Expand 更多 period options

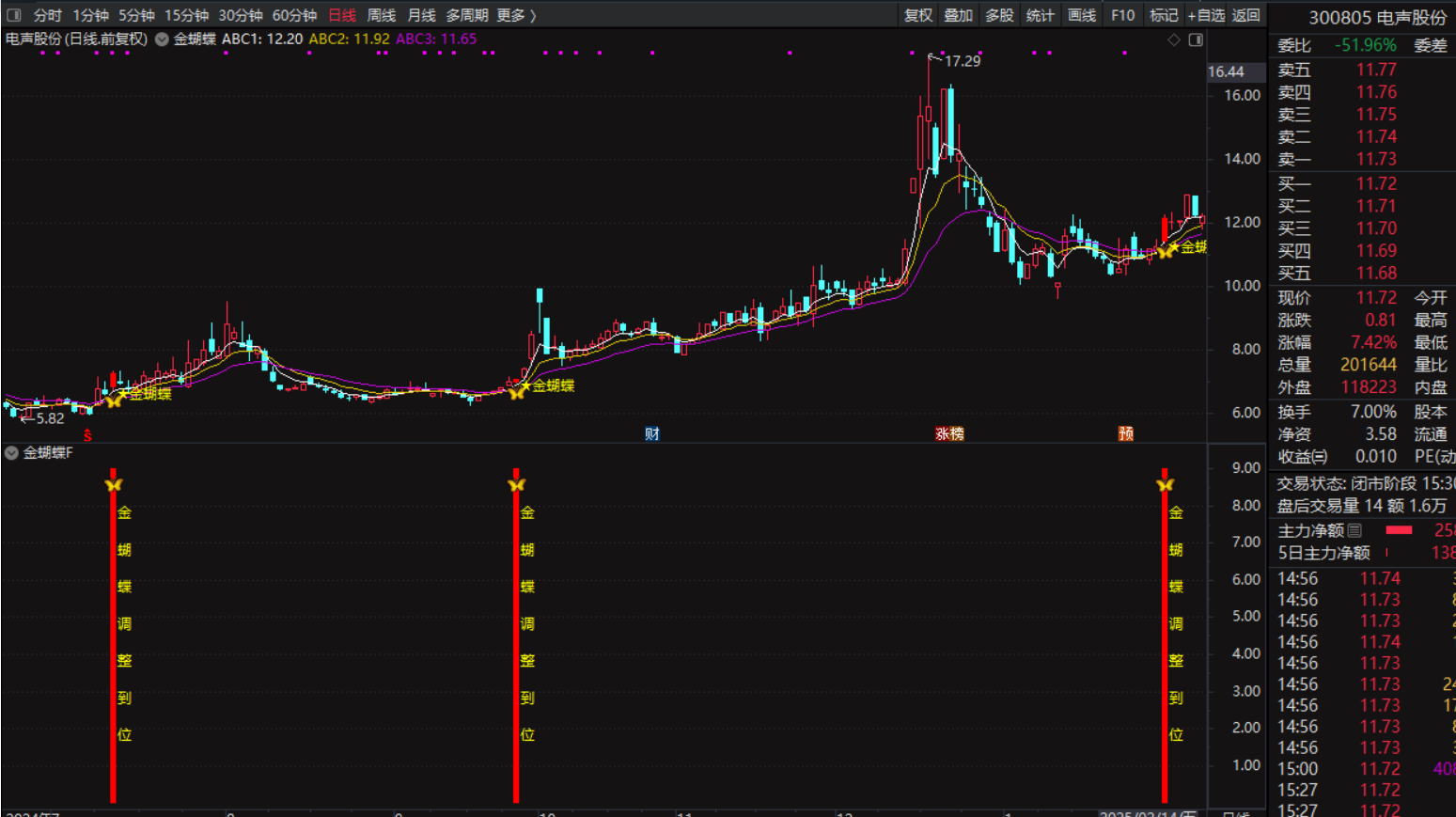point(516,15)
